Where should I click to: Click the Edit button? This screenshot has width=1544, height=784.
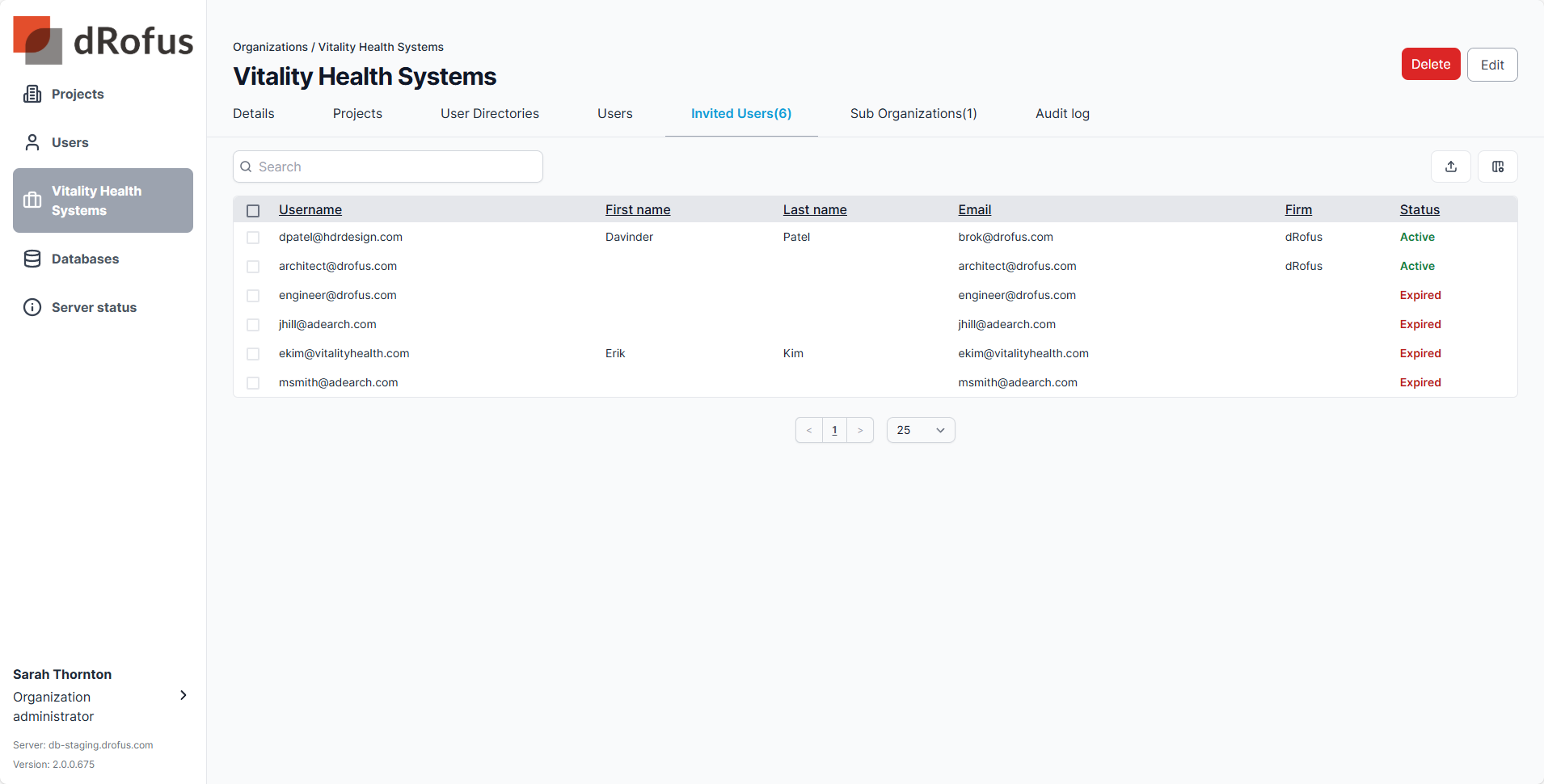click(1492, 65)
